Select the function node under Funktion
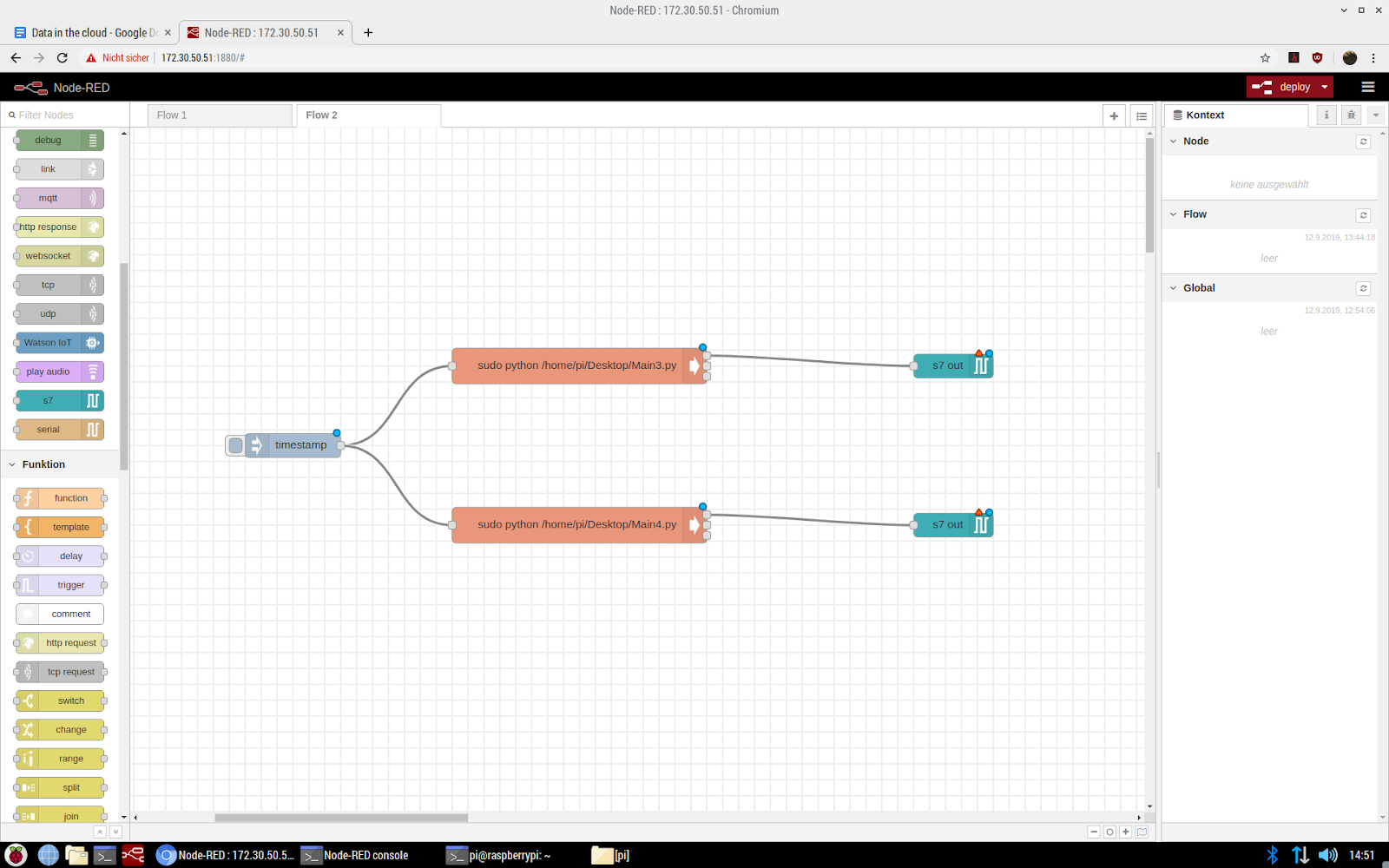The height and width of the screenshot is (868, 1389). 61,497
